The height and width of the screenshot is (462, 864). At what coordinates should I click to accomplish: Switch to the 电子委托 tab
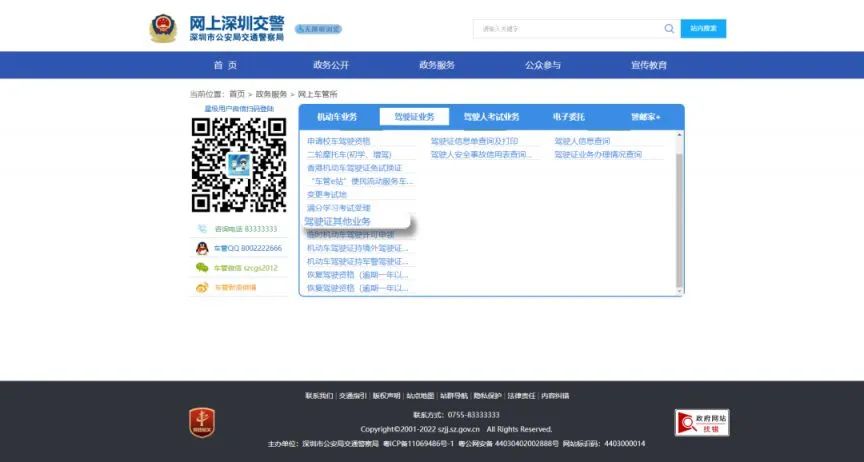[569, 117]
